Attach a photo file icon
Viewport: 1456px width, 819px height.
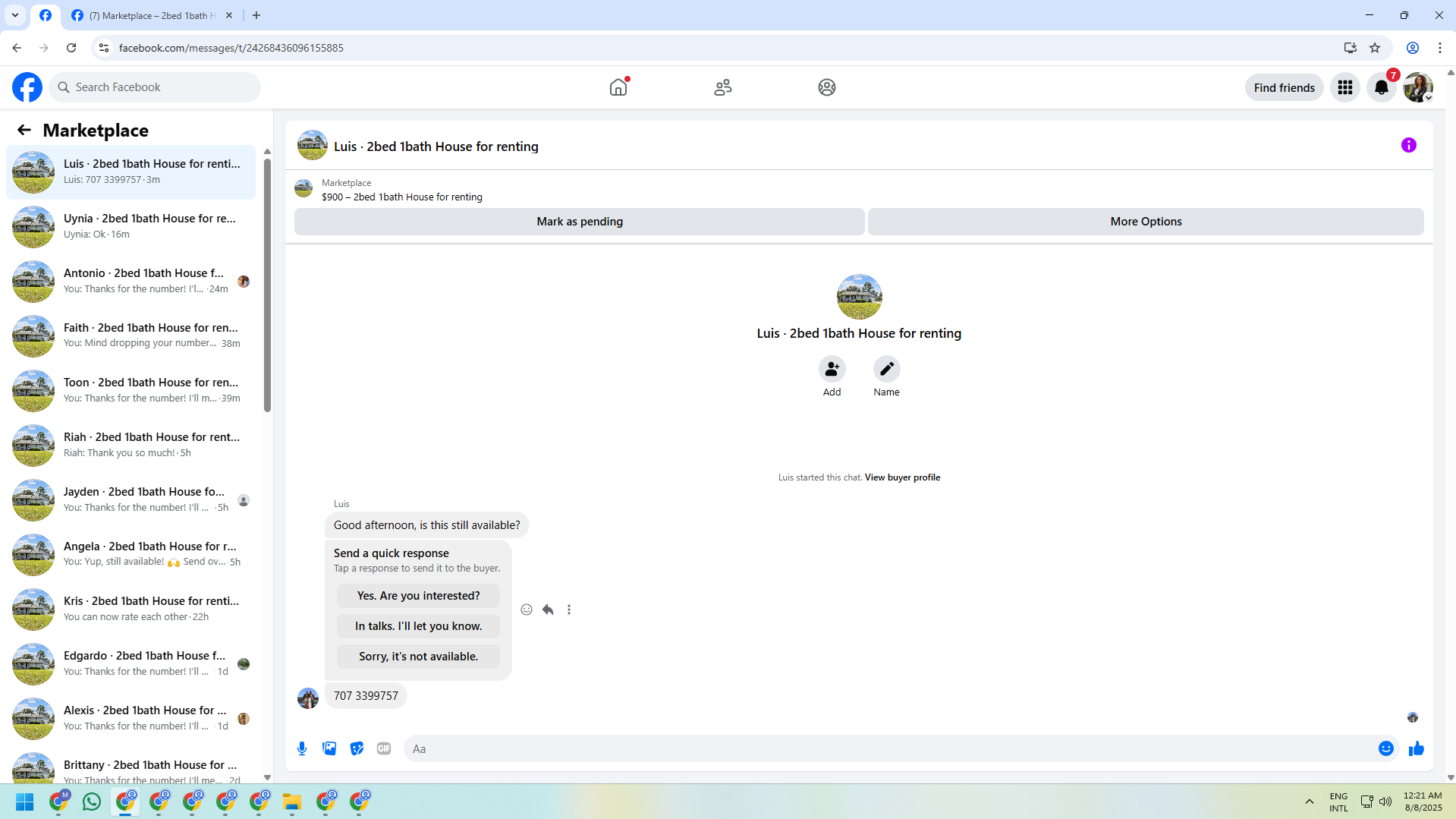[x=329, y=748]
